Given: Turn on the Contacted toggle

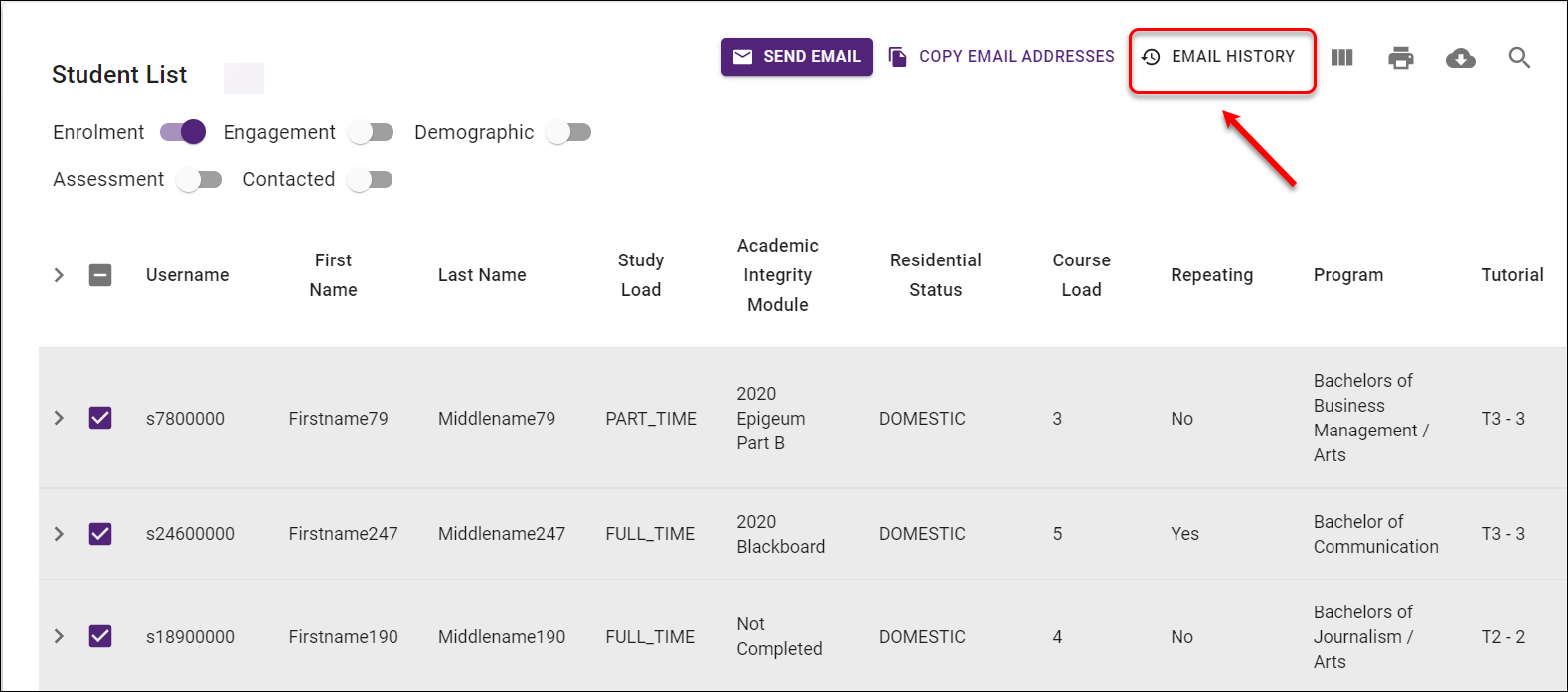Looking at the screenshot, I should [371, 179].
